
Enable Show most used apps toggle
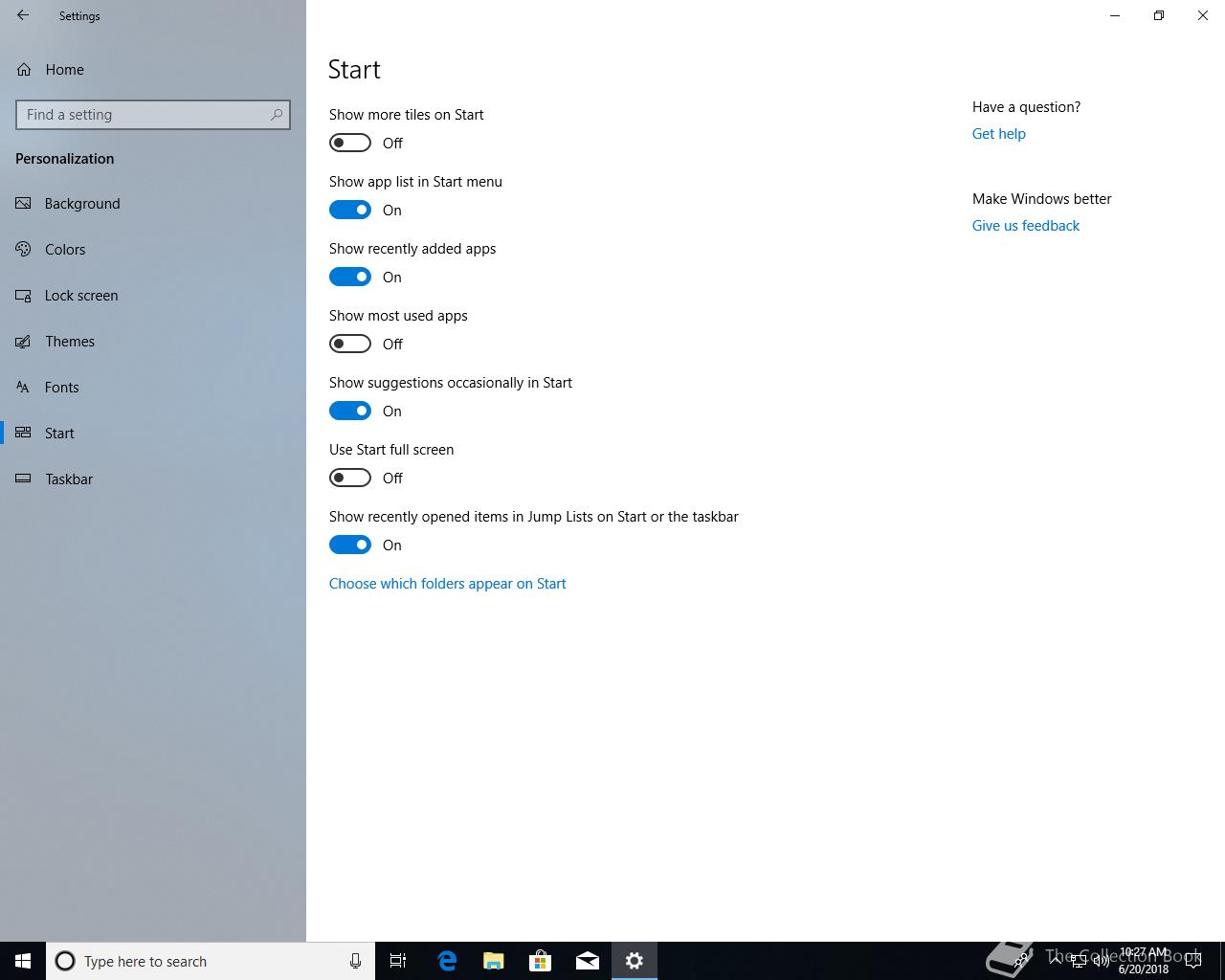coord(350,344)
